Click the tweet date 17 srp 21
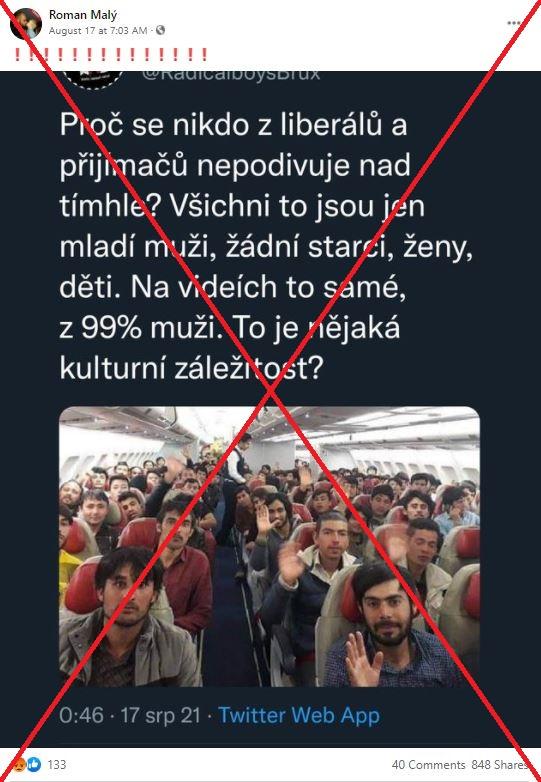541x782 pixels. click(160, 715)
